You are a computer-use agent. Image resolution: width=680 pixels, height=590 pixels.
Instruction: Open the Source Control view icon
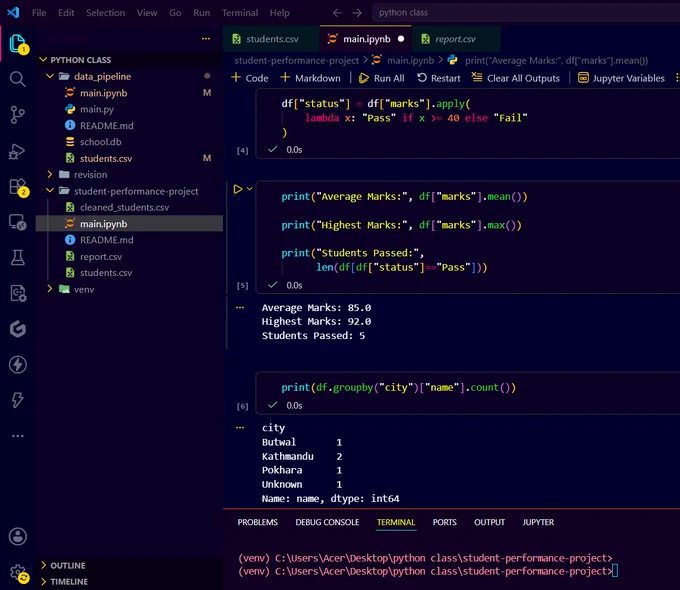coord(17,115)
